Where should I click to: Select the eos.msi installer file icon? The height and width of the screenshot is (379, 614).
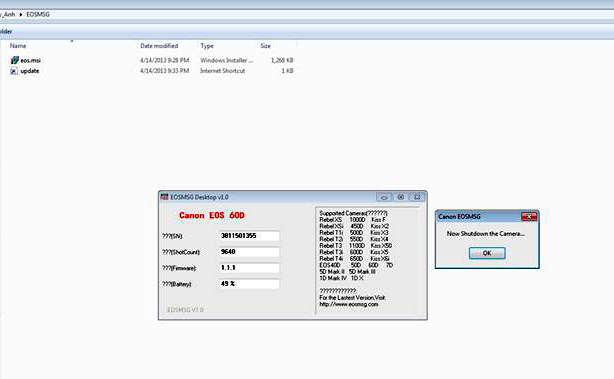coord(14,60)
